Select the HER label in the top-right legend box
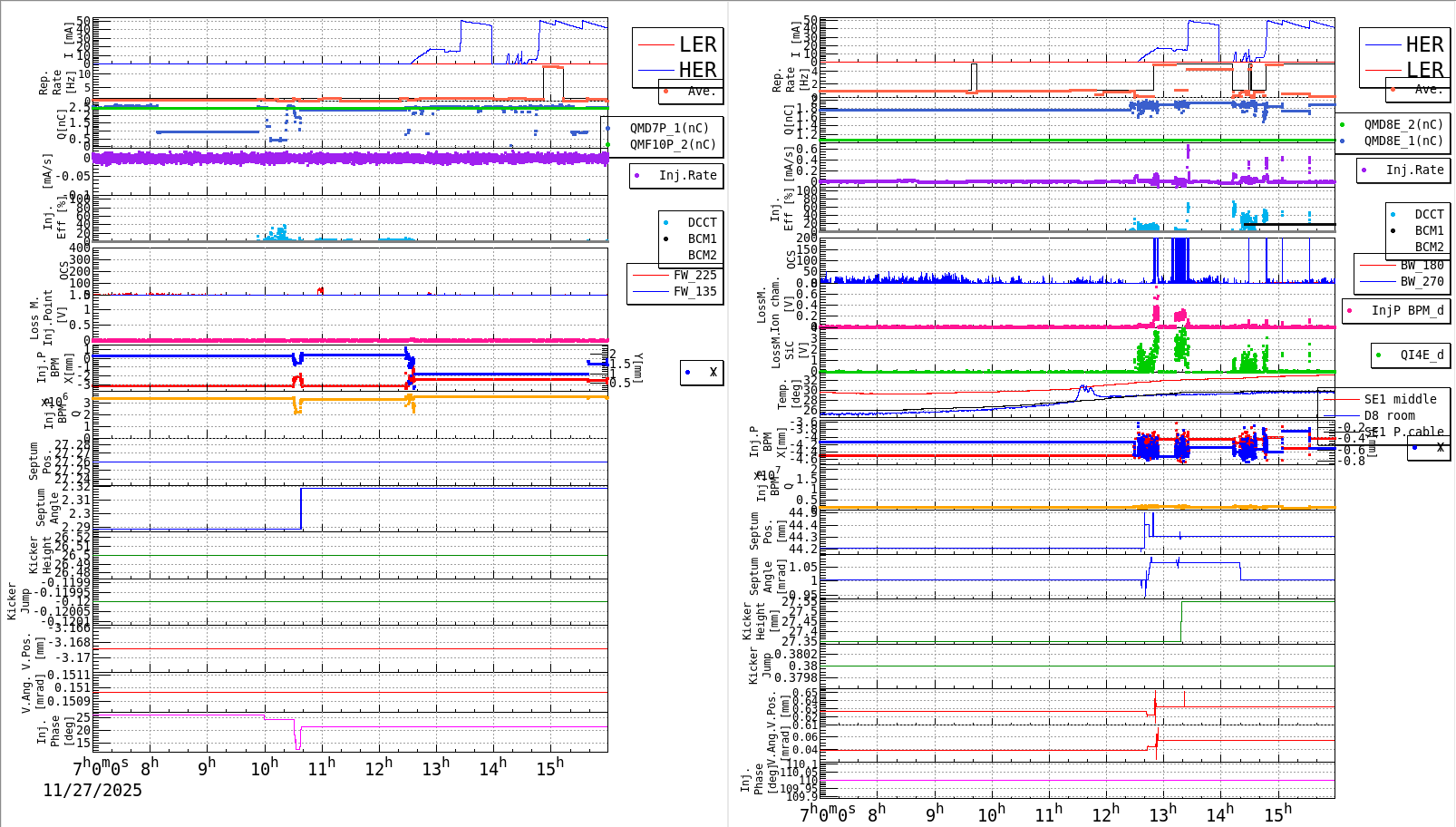1456x827 pixels. (x=1423, y=44)
